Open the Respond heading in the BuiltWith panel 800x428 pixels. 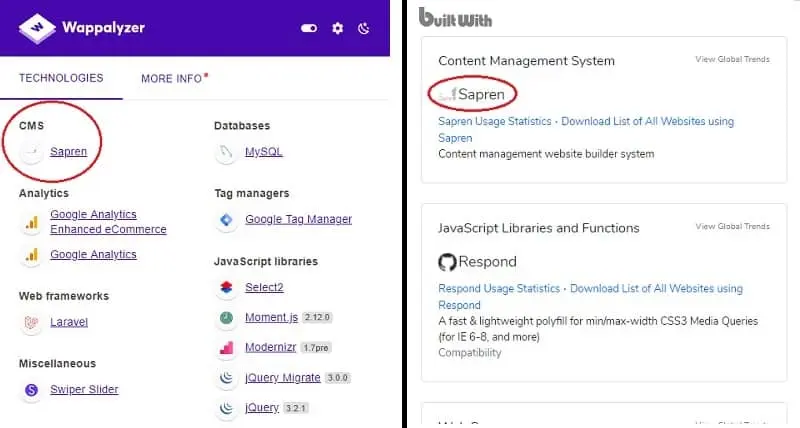click(487, 262)
